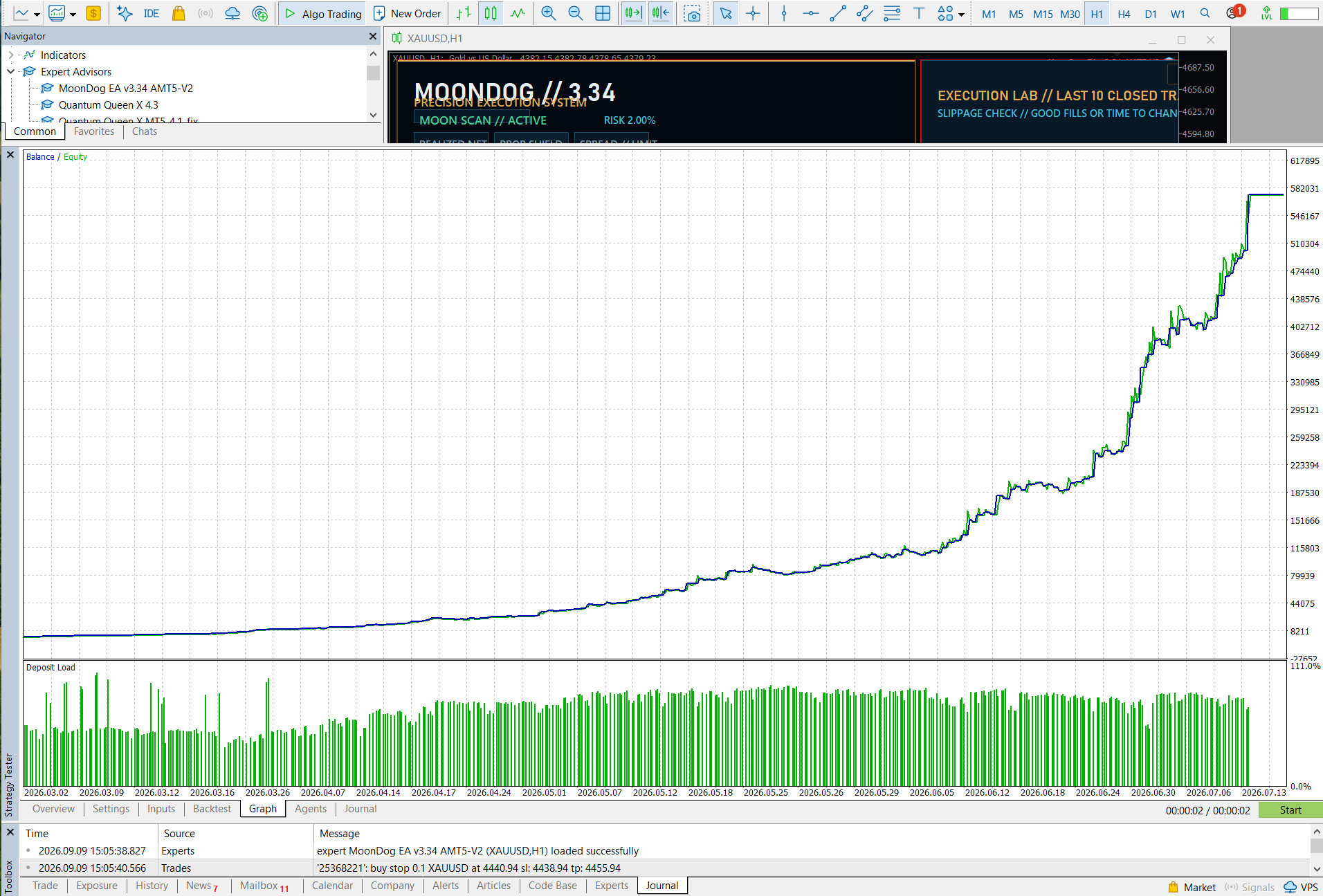Collapse the Expert Advisors tree node

tap(11, 71)
